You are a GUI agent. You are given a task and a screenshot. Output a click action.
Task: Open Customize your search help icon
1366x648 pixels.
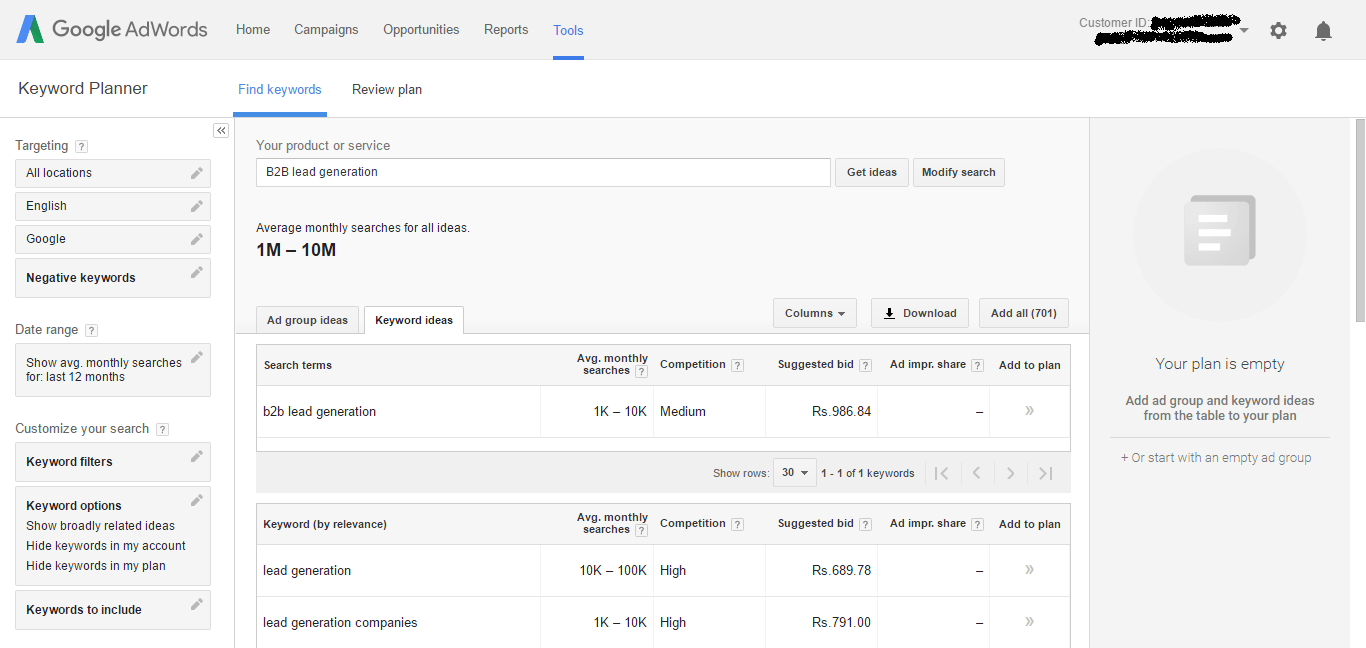[162, 429]
